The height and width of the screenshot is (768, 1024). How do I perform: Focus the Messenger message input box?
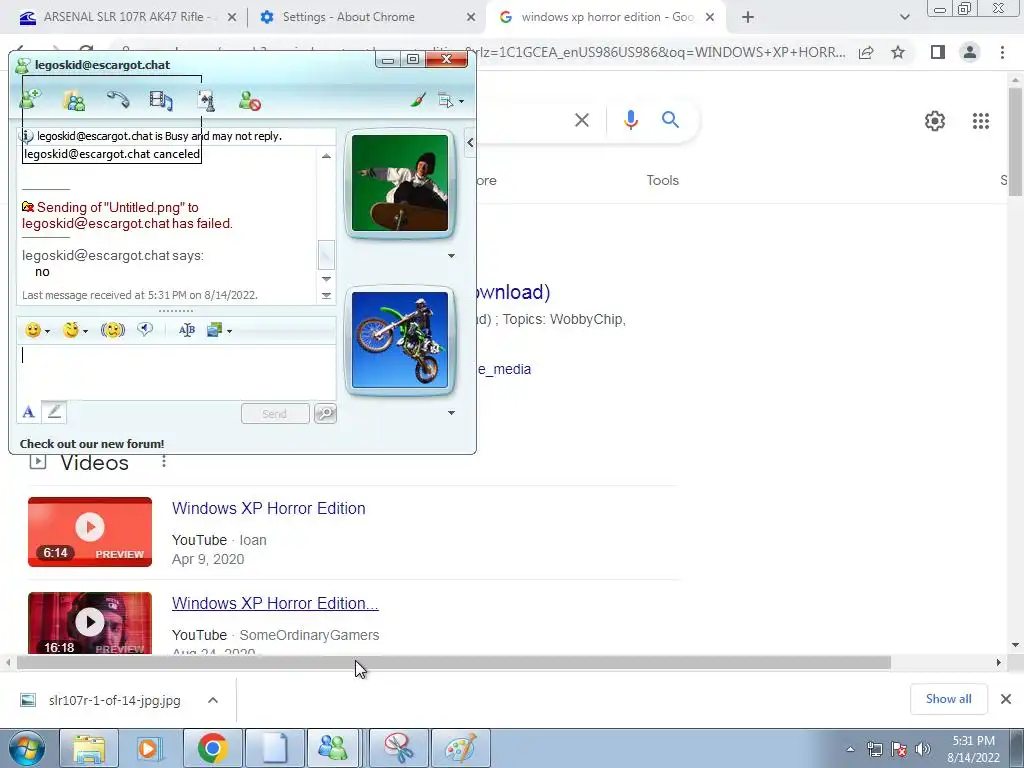[x=176, y=372]
